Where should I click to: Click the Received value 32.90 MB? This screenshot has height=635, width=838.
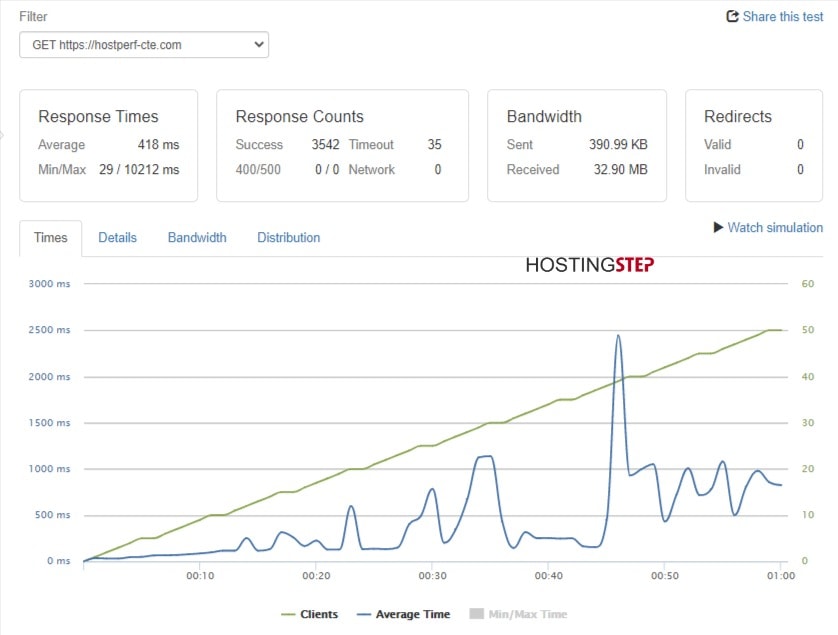pyautogui.click(x=620, y=170)
